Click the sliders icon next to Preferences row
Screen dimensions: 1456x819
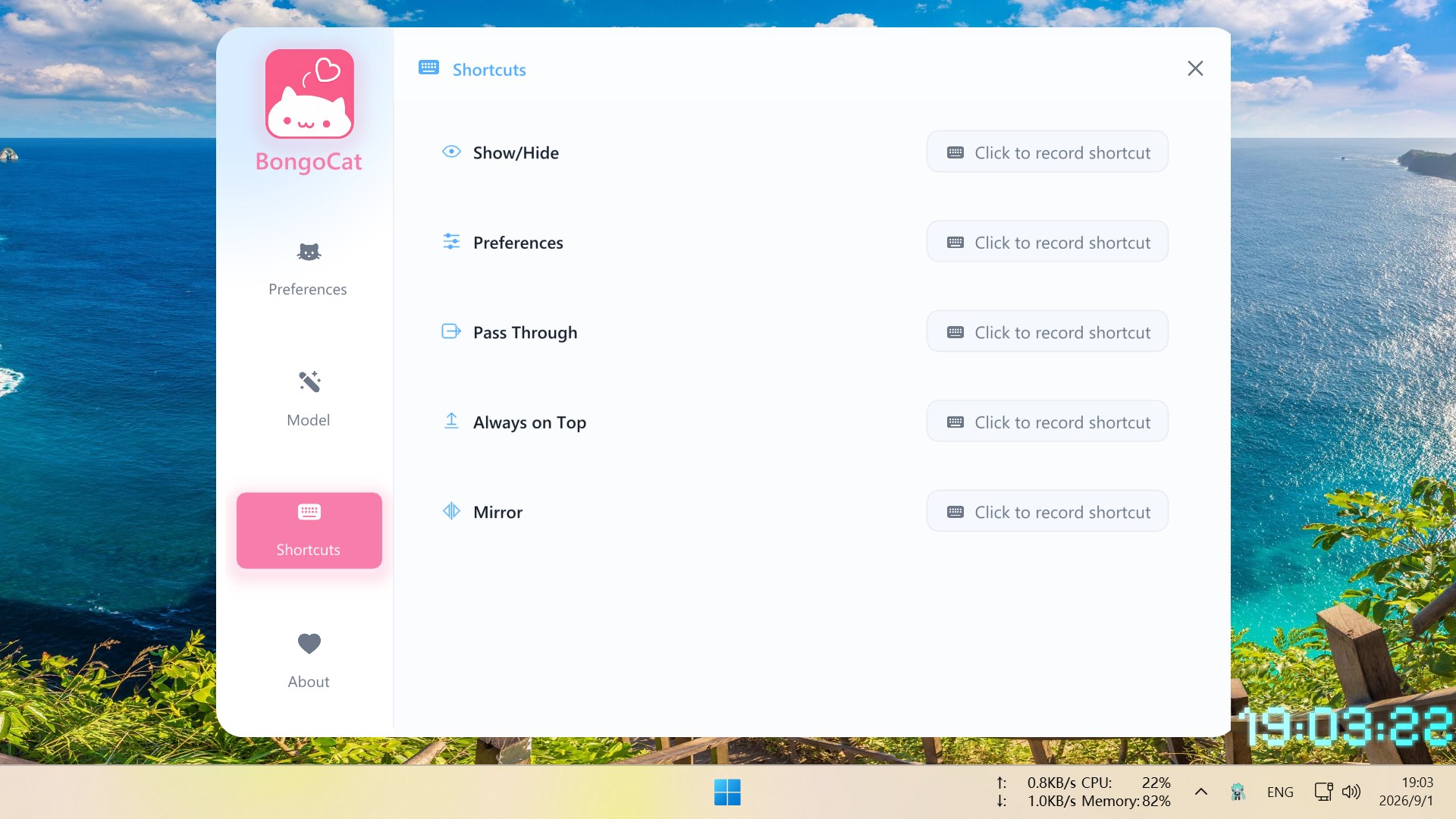click(x=451, y=242)
